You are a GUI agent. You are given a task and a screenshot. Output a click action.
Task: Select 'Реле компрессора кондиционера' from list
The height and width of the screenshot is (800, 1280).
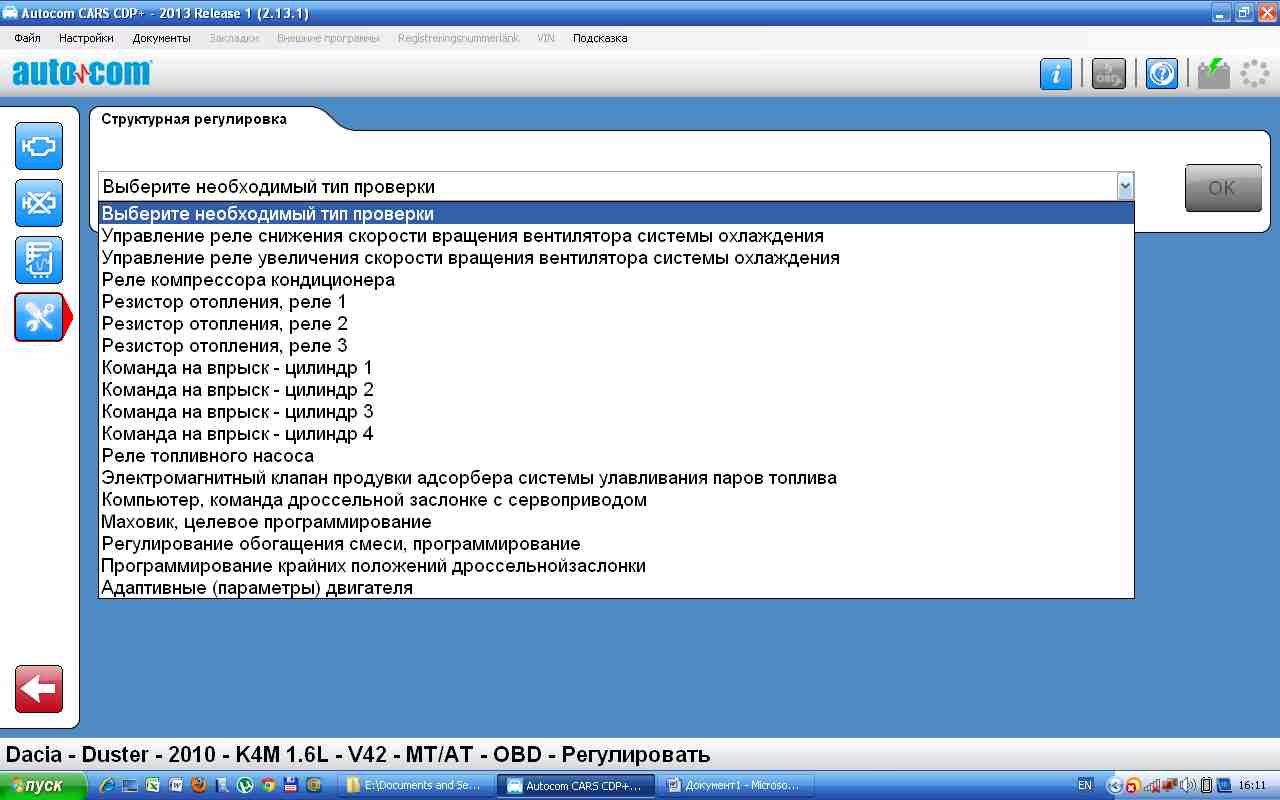tap(248, 280)
